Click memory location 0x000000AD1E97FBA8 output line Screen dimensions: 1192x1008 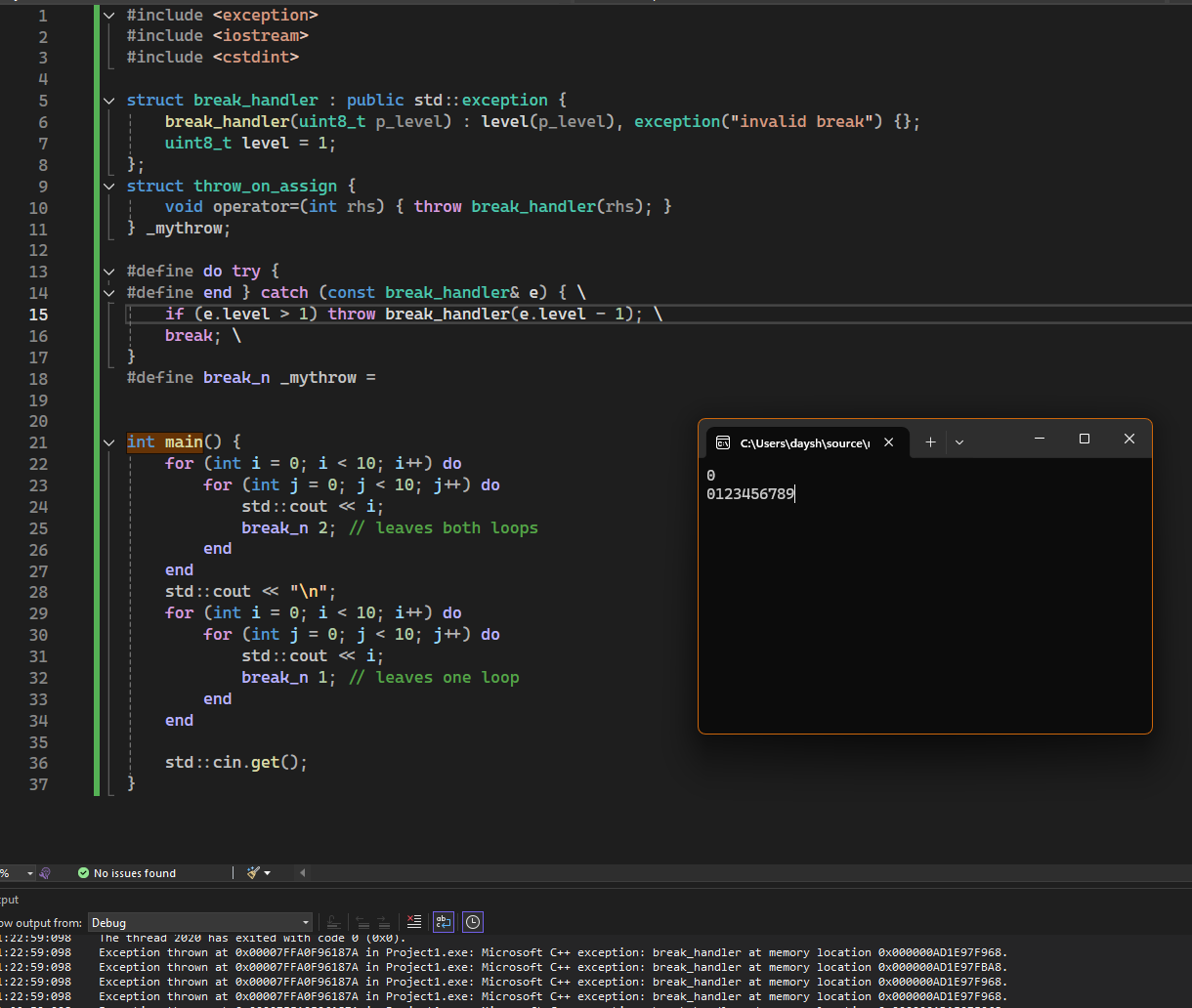point(553,967)
